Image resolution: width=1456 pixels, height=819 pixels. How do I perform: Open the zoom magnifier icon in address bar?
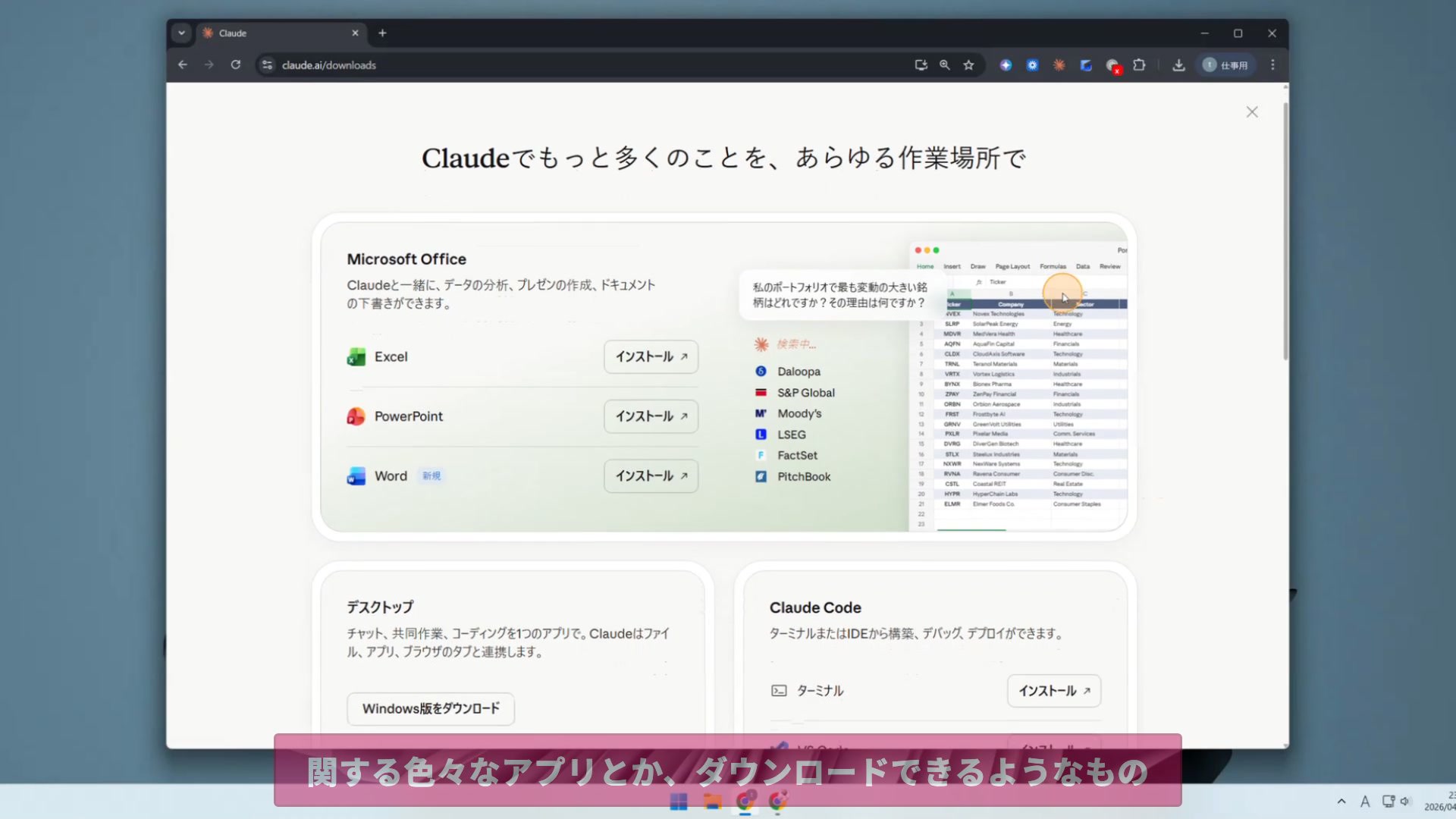[x=945, y=65]
